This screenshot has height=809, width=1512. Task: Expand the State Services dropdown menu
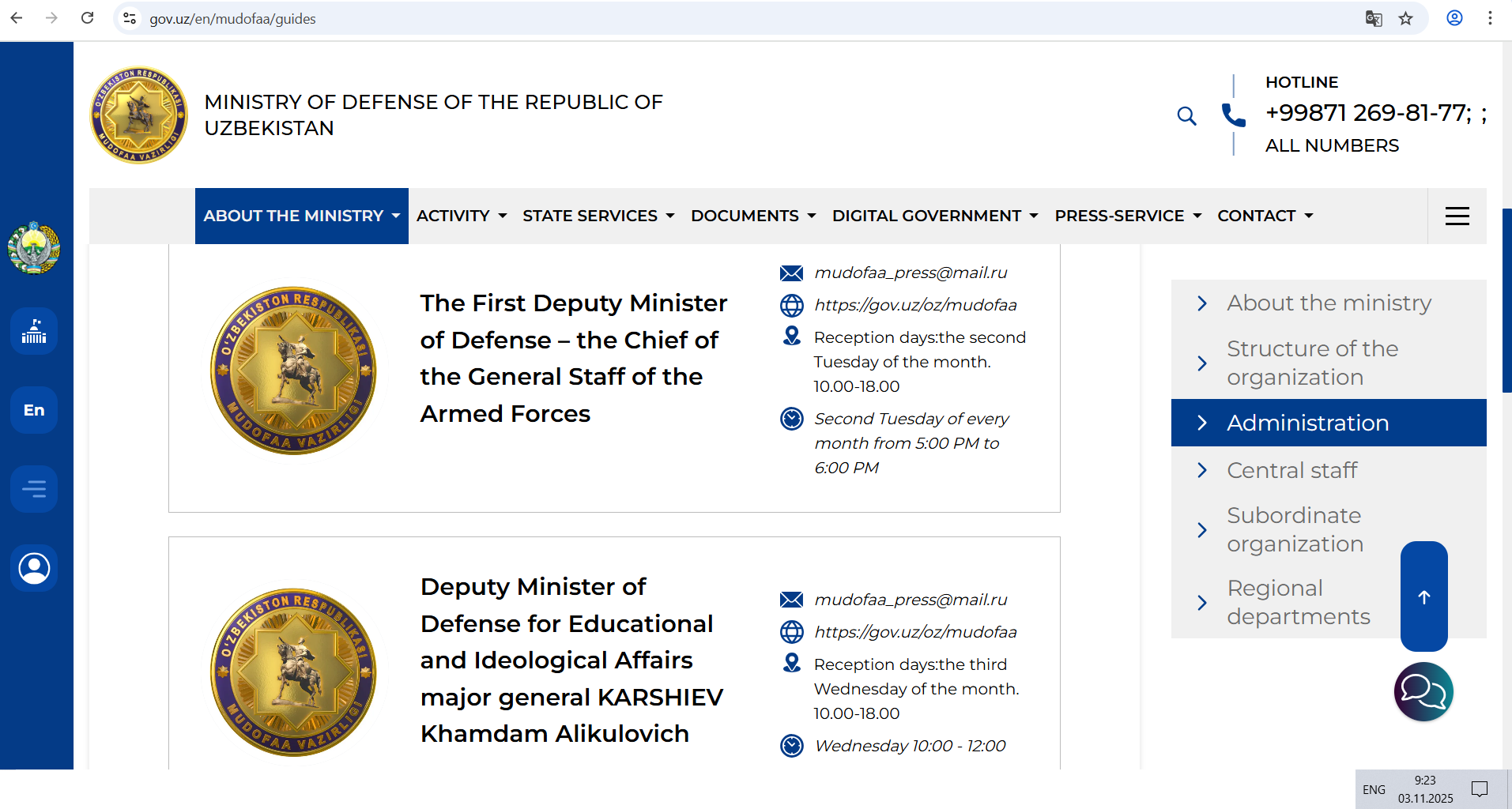[x=598, y=216]
